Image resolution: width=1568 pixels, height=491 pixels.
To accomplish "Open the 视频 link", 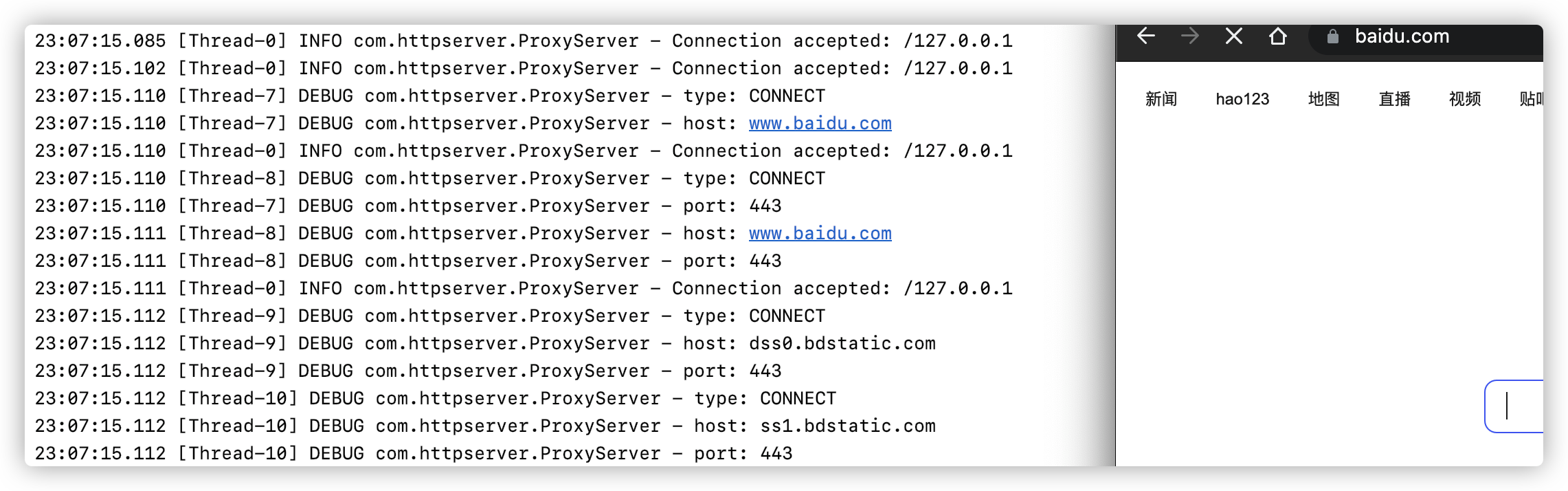I will 1465,99.
